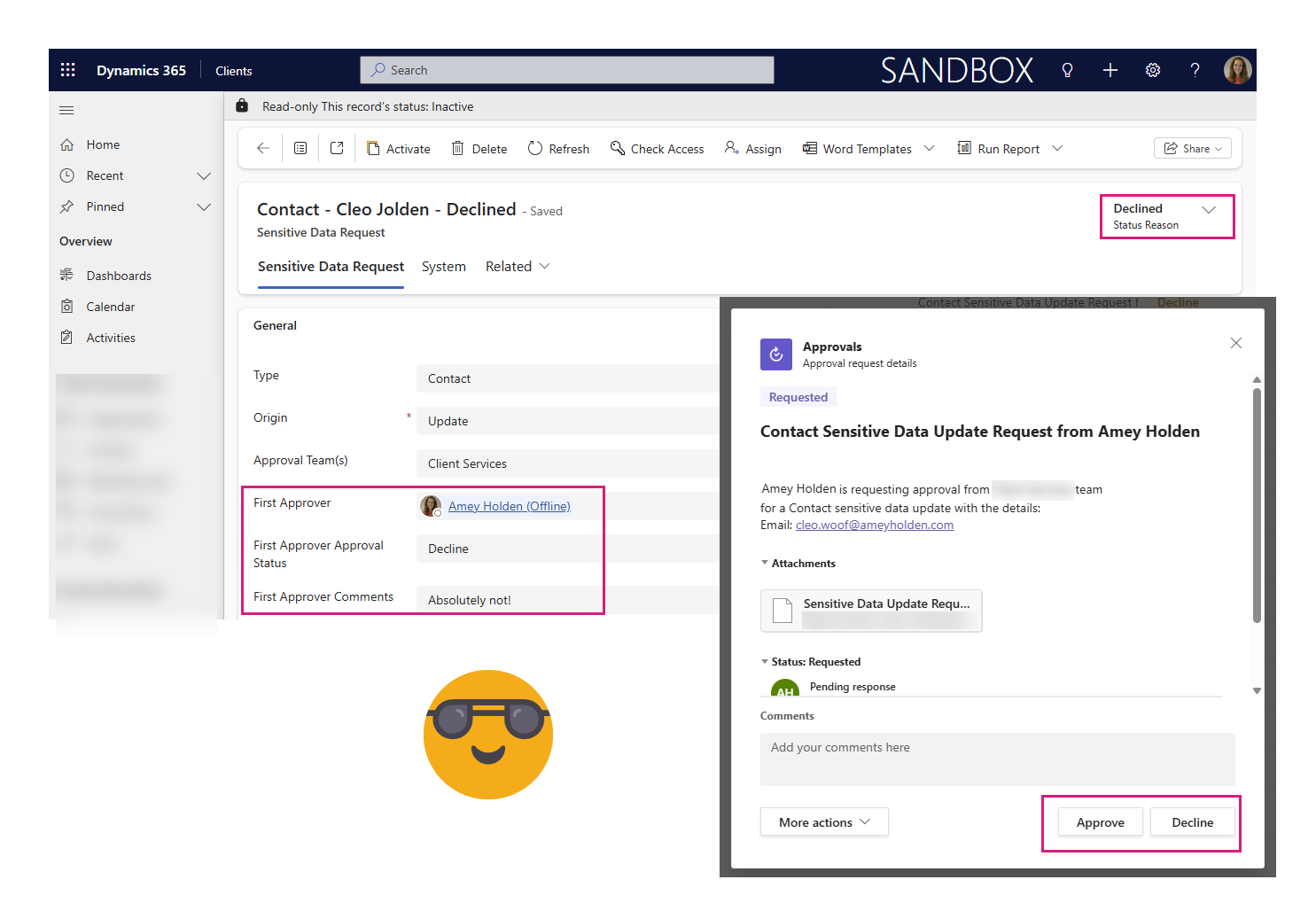
Task: Click the Dynamics 365 brand label
Action: (x=141, y=70)
